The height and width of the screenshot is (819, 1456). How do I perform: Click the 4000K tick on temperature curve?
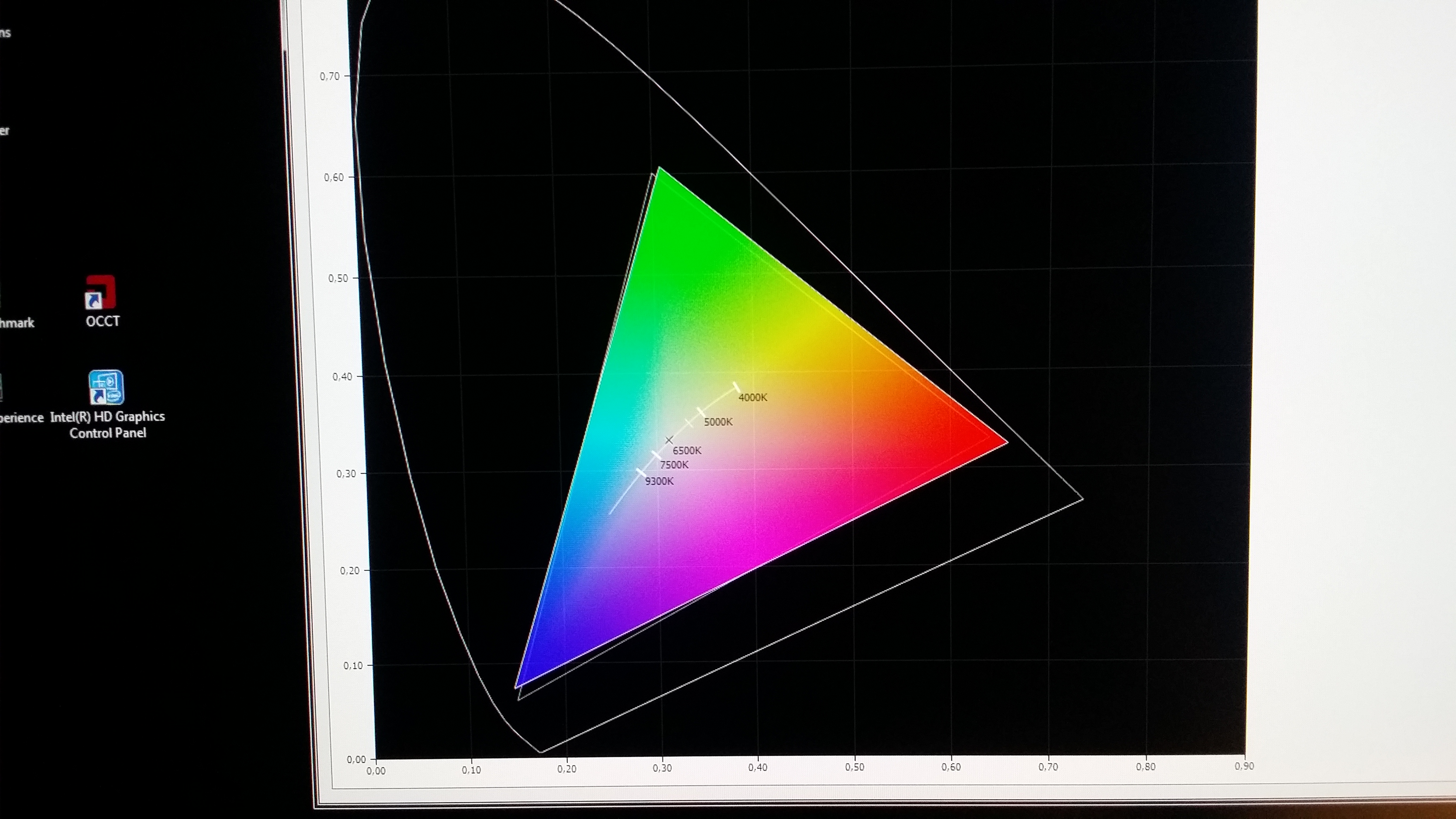click(736, 387)
